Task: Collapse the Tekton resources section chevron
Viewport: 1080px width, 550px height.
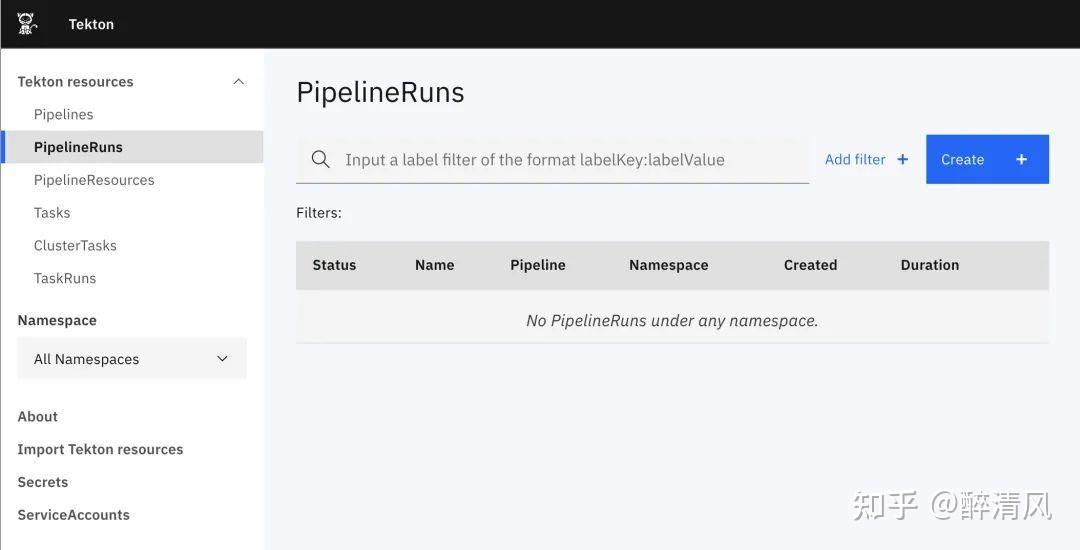Action: tap(238, 81)
